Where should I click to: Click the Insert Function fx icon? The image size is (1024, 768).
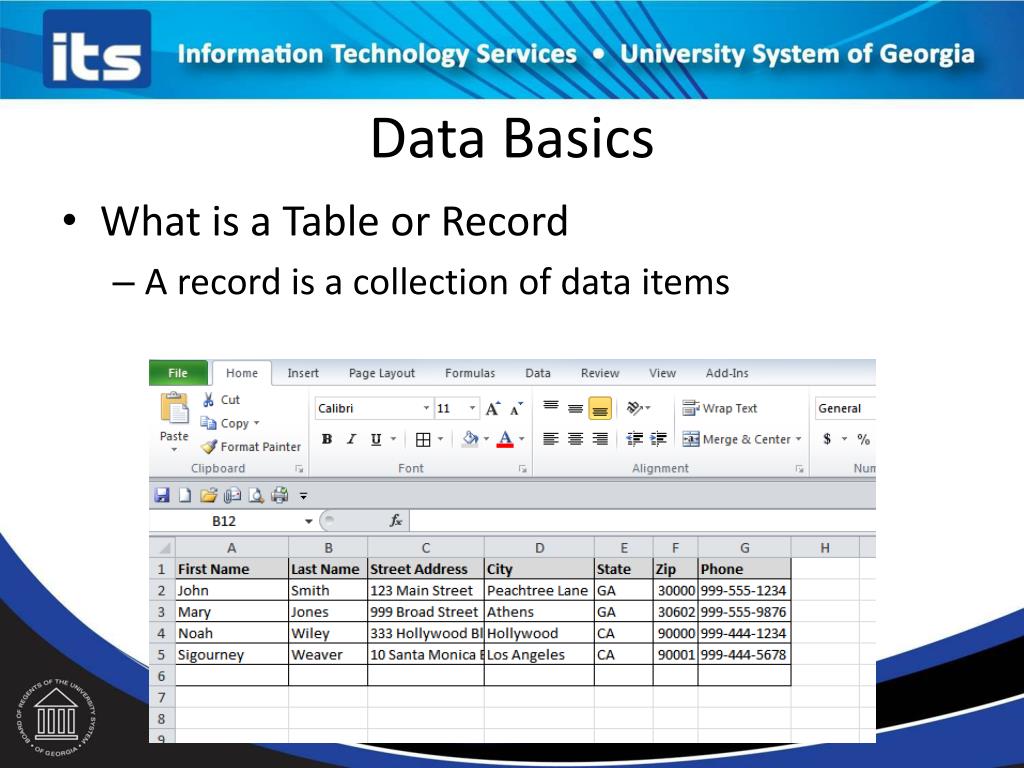396,520
